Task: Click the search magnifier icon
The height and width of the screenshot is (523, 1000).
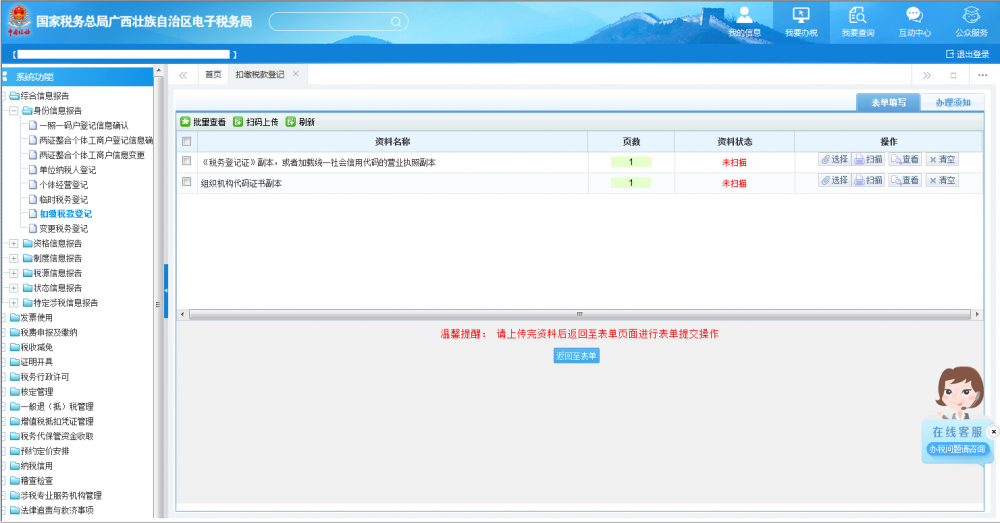Action: (x=396, y=21)
